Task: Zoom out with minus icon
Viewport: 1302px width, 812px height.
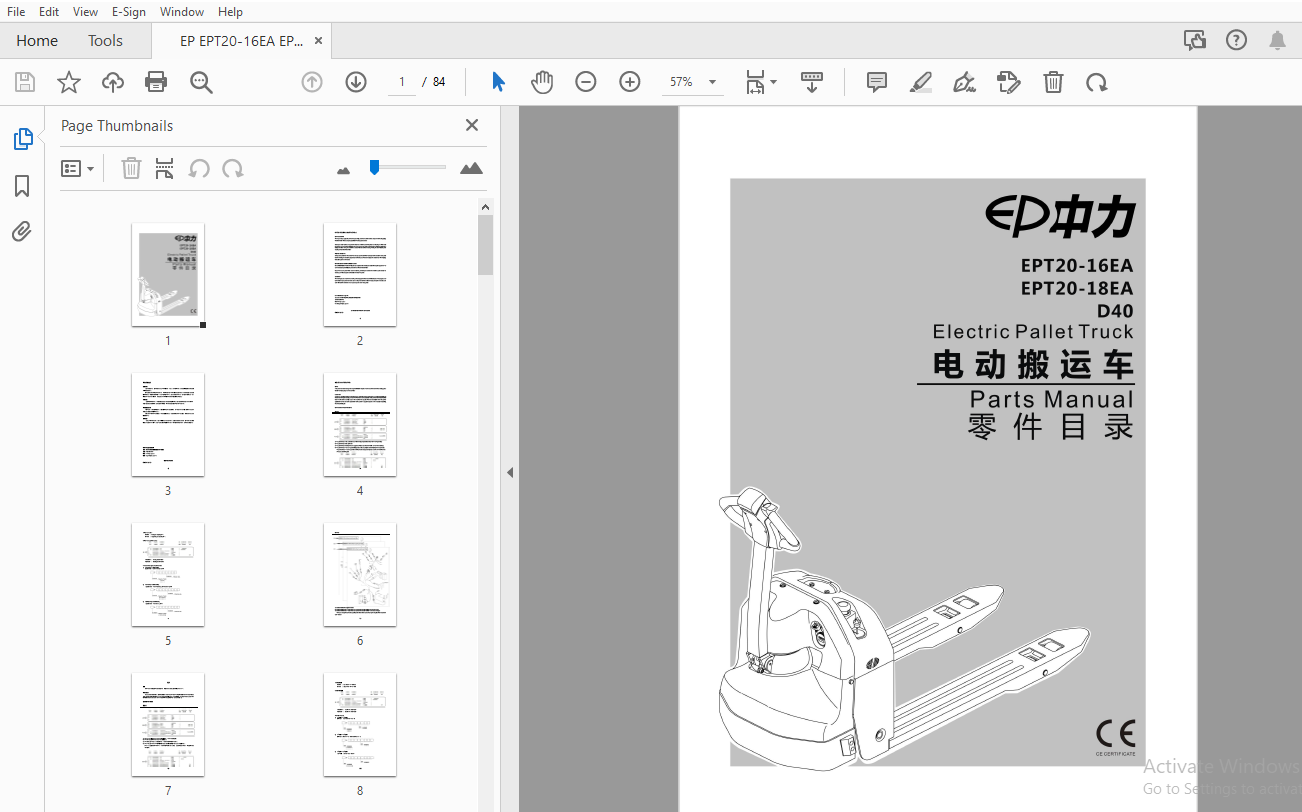Action: pyautogui.click(x=586, y=82)
